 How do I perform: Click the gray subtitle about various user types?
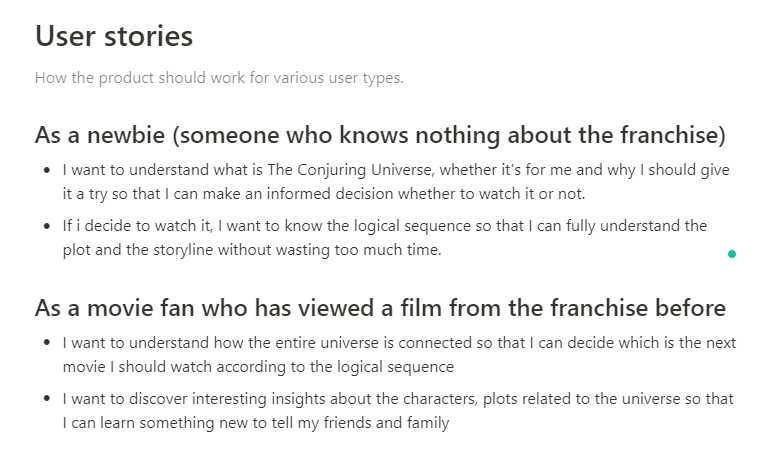pos(219,78)
